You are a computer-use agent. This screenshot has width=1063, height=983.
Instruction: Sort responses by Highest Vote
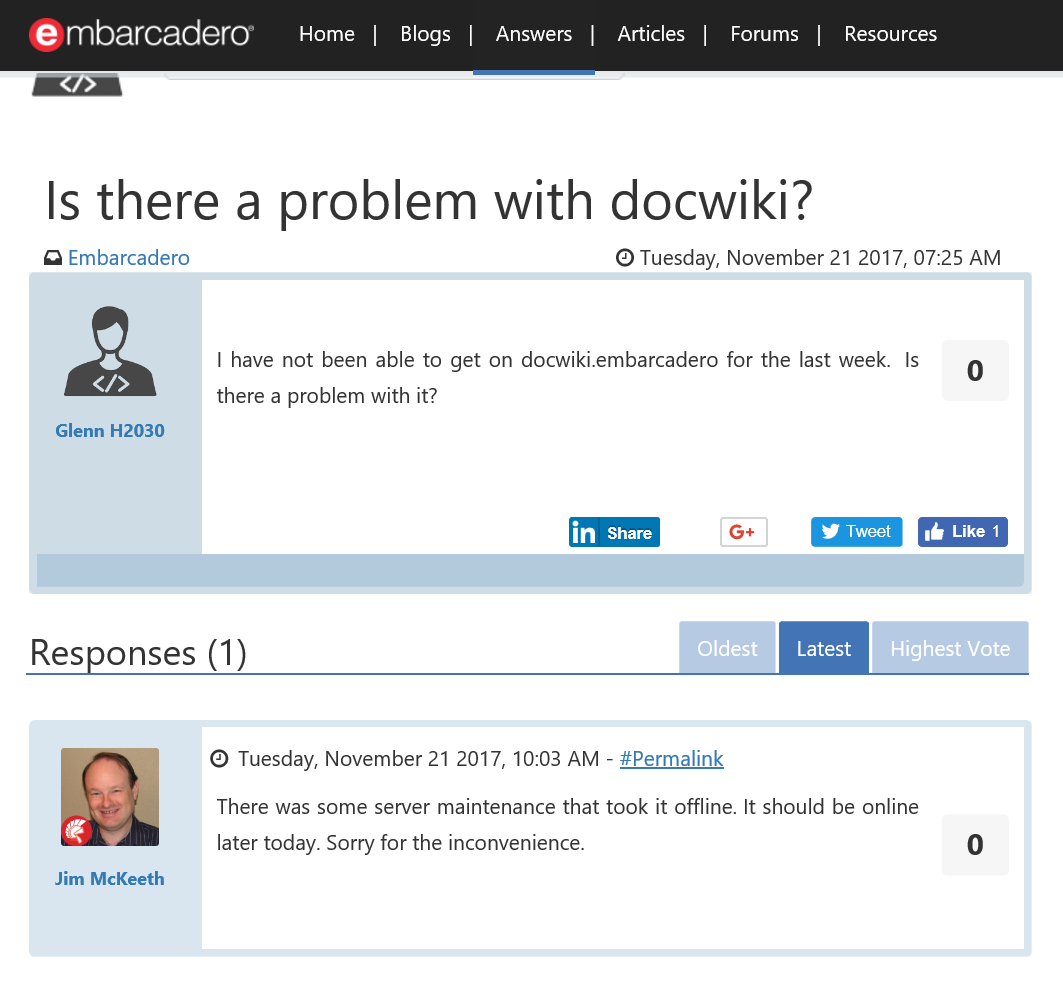coord(950,648)
